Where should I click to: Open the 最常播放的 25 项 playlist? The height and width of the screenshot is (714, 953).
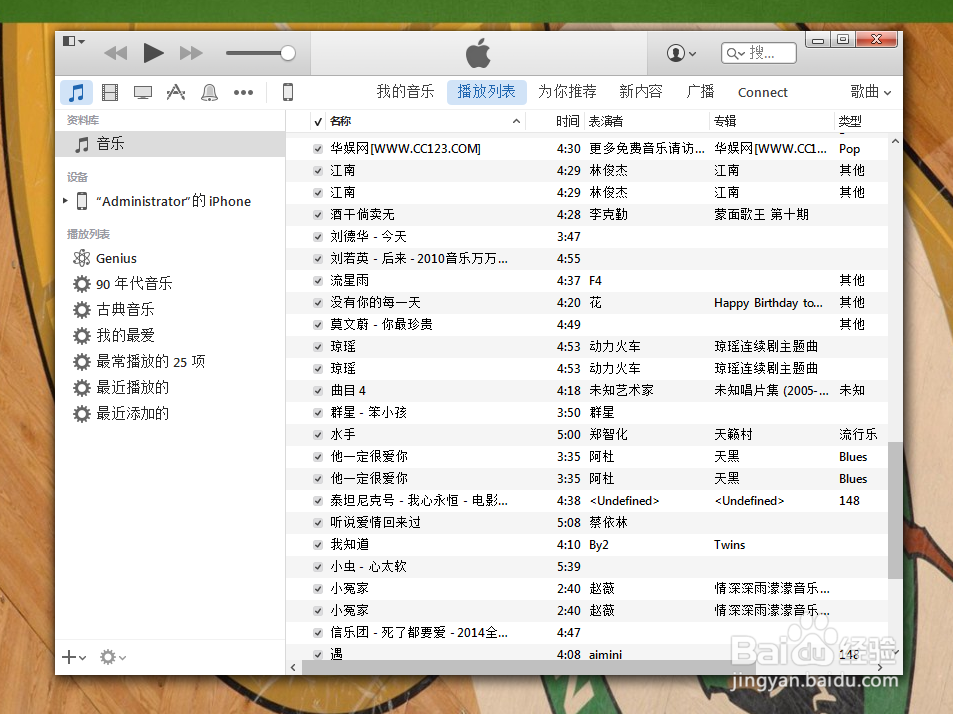point(151,362)
